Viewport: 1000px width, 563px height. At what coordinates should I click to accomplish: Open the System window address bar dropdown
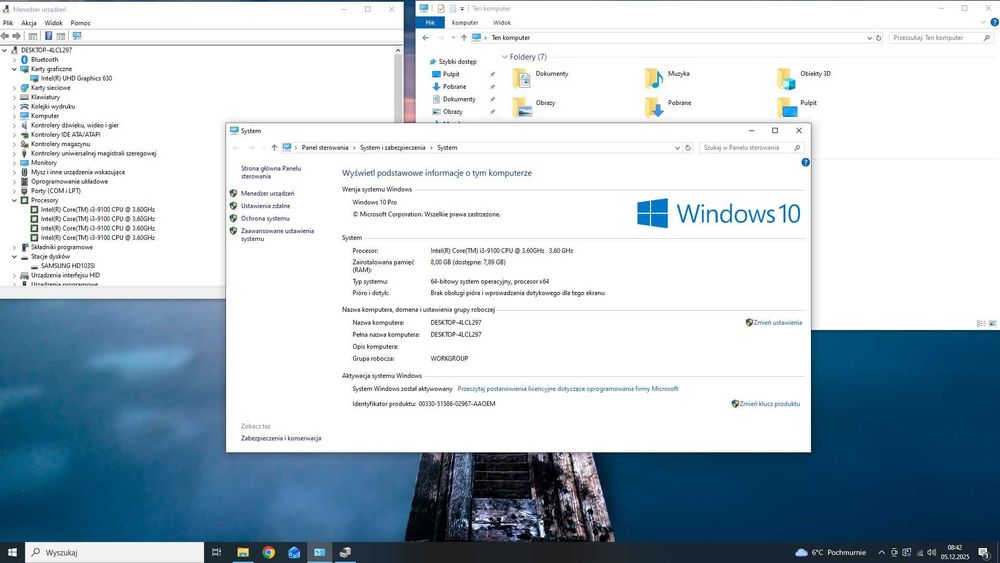677,148
